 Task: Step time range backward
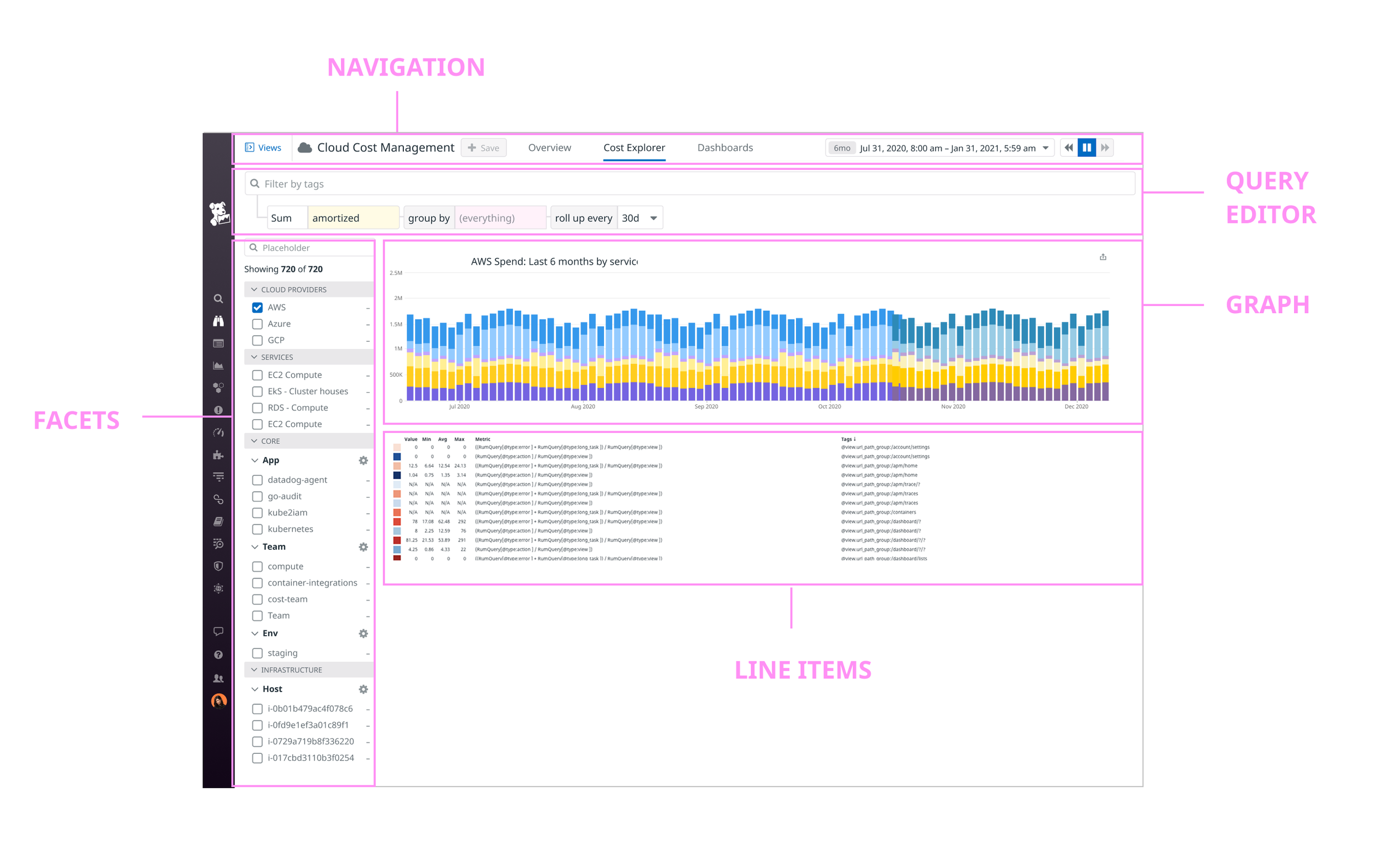1068,148
